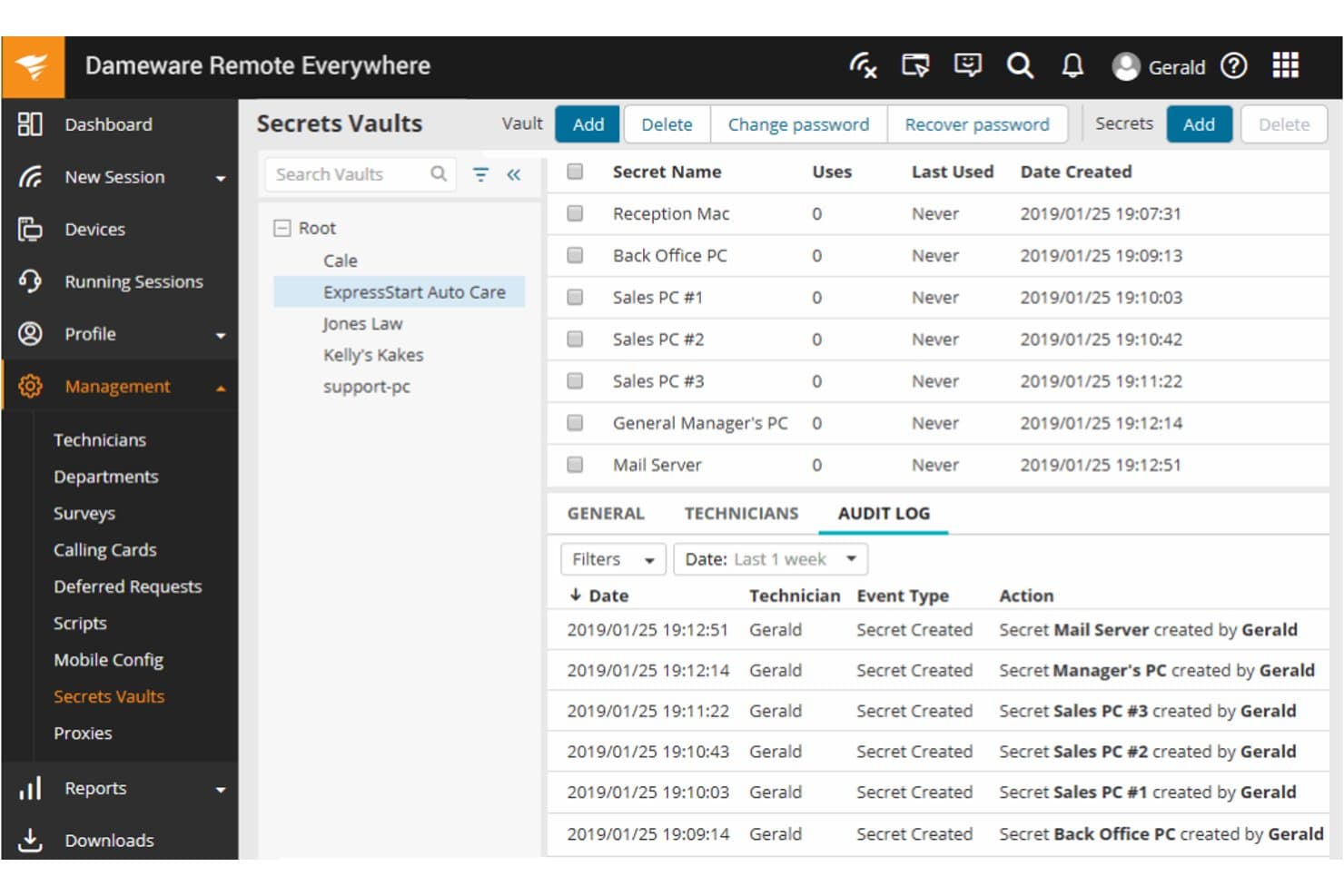Focus the Search Vaults input field
The height and width of the screenshot is (896, 1344).
click(361, 174)
